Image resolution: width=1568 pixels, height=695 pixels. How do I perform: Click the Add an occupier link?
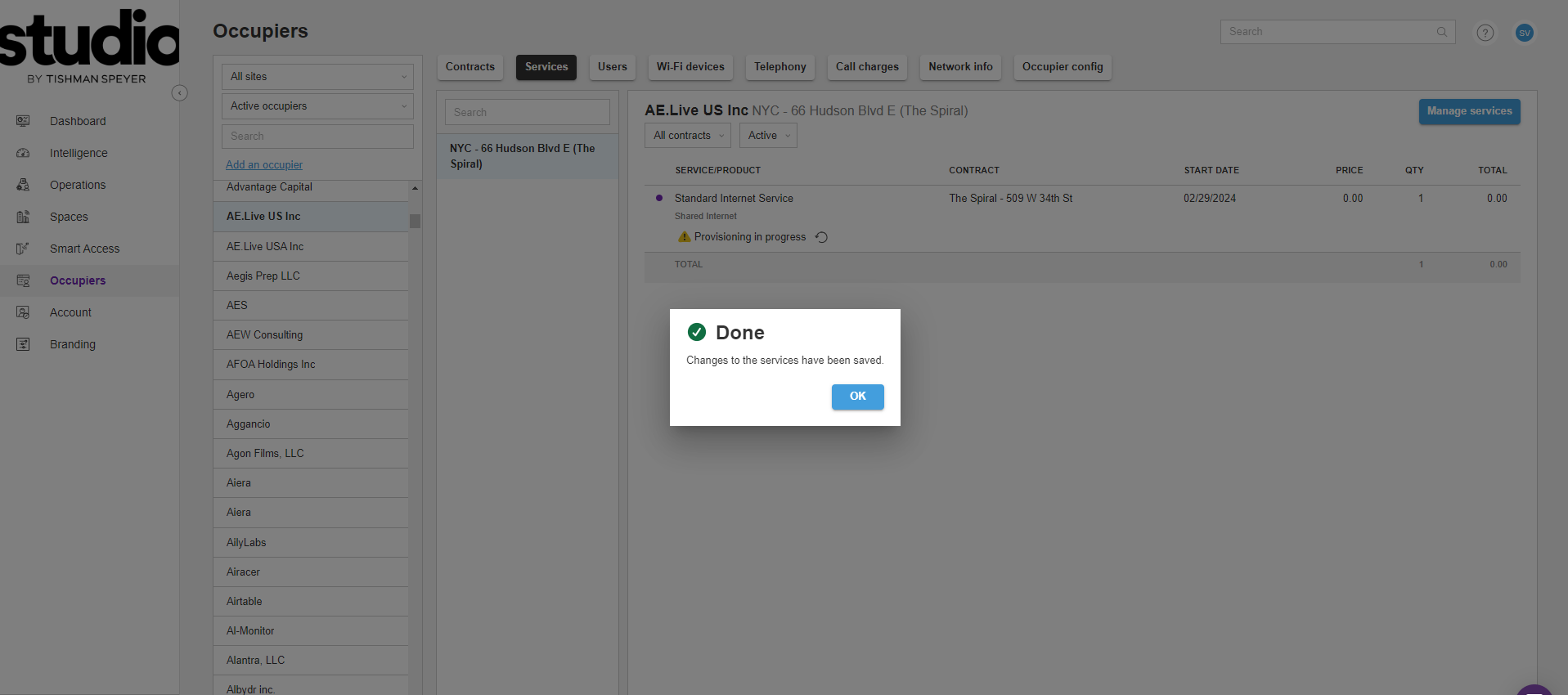click(x=264, y=165)
